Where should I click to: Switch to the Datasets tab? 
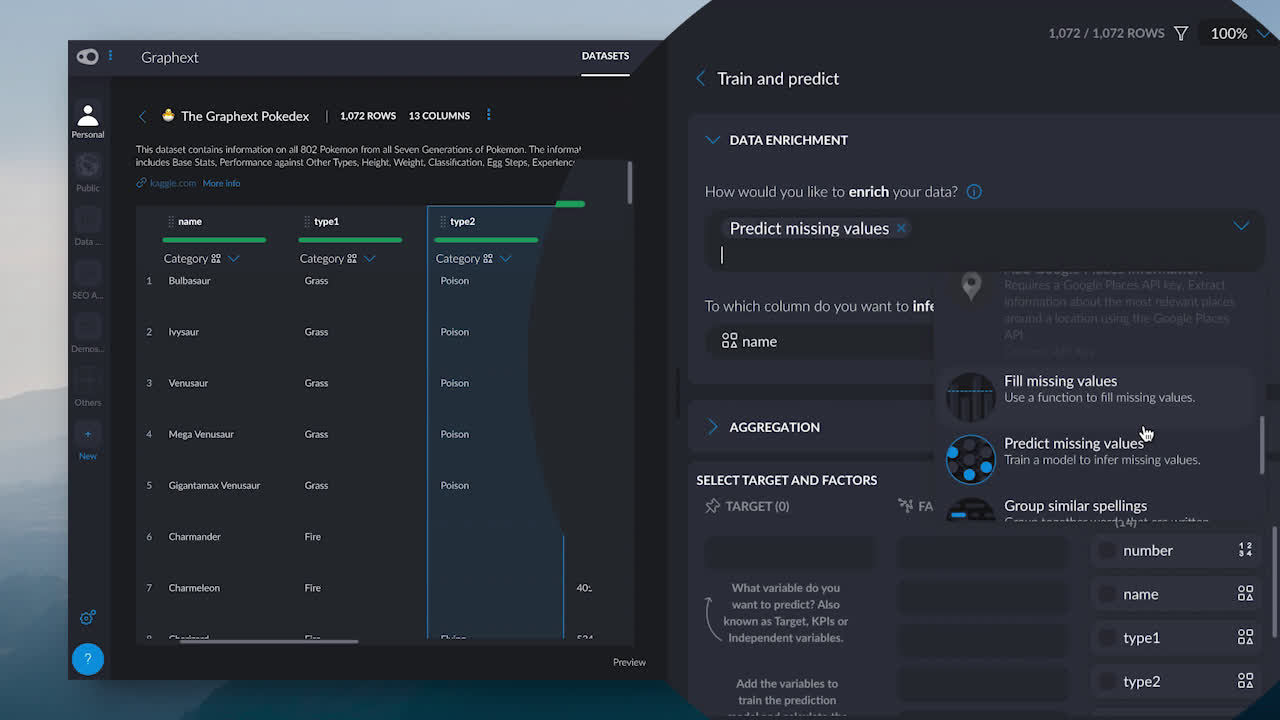coord(605,56)
